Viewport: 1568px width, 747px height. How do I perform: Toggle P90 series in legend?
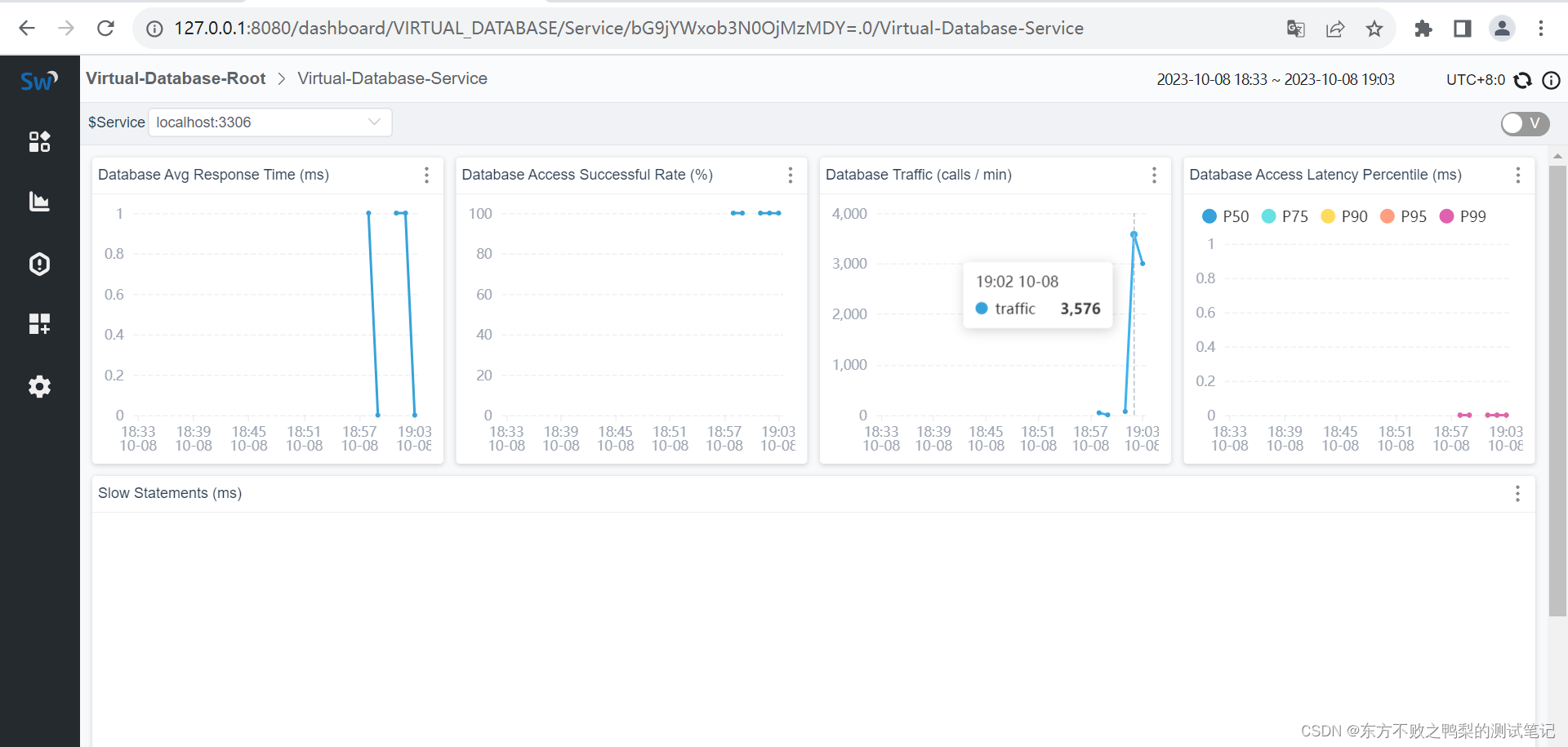(x=1344, y=216)
